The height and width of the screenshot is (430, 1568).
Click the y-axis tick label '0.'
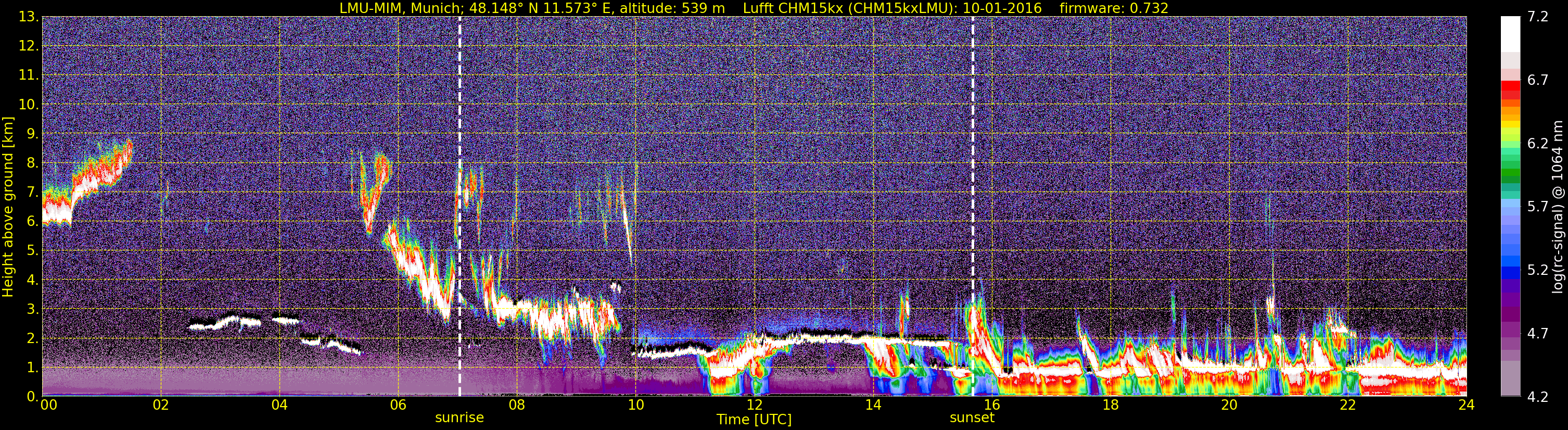(32, 397)
